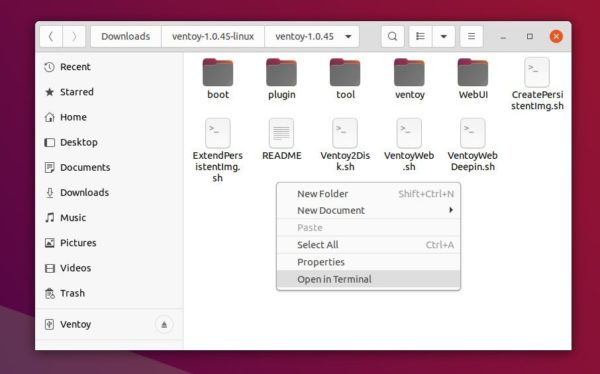This screenshot has height=374, width=600.
Task: Choose New Folder from context menu
Action: 368,194
